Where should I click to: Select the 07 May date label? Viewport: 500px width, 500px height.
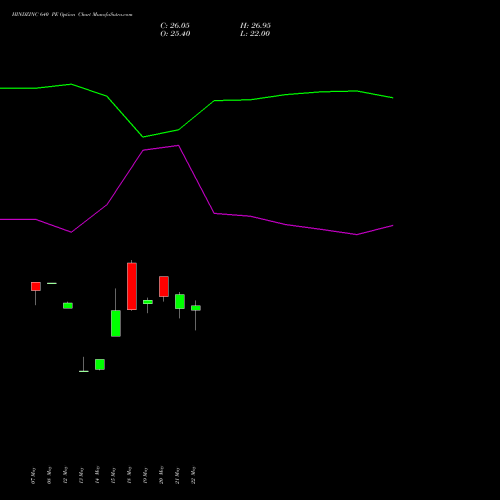pos(33,476)
